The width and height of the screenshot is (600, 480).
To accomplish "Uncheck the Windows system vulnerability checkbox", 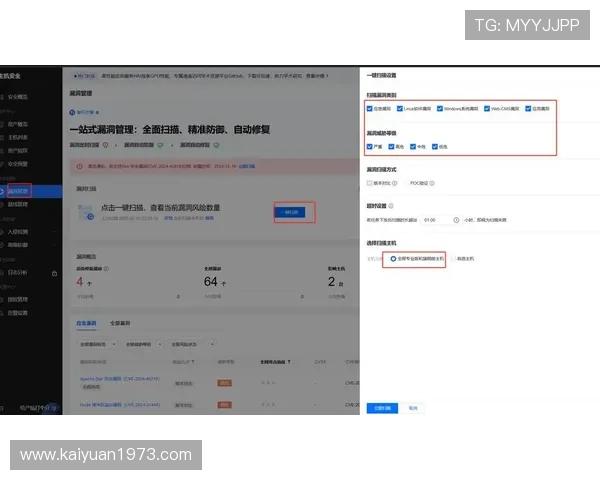I will coord(440,109).
